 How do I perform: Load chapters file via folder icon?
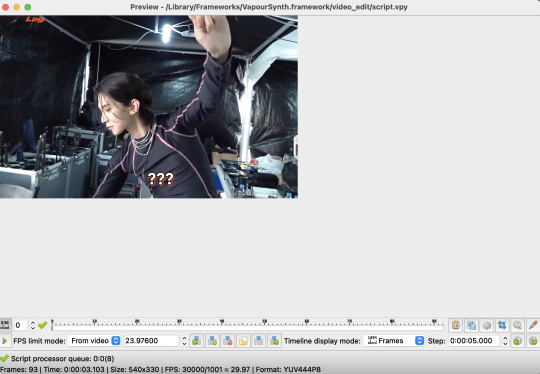click(243, 341)
